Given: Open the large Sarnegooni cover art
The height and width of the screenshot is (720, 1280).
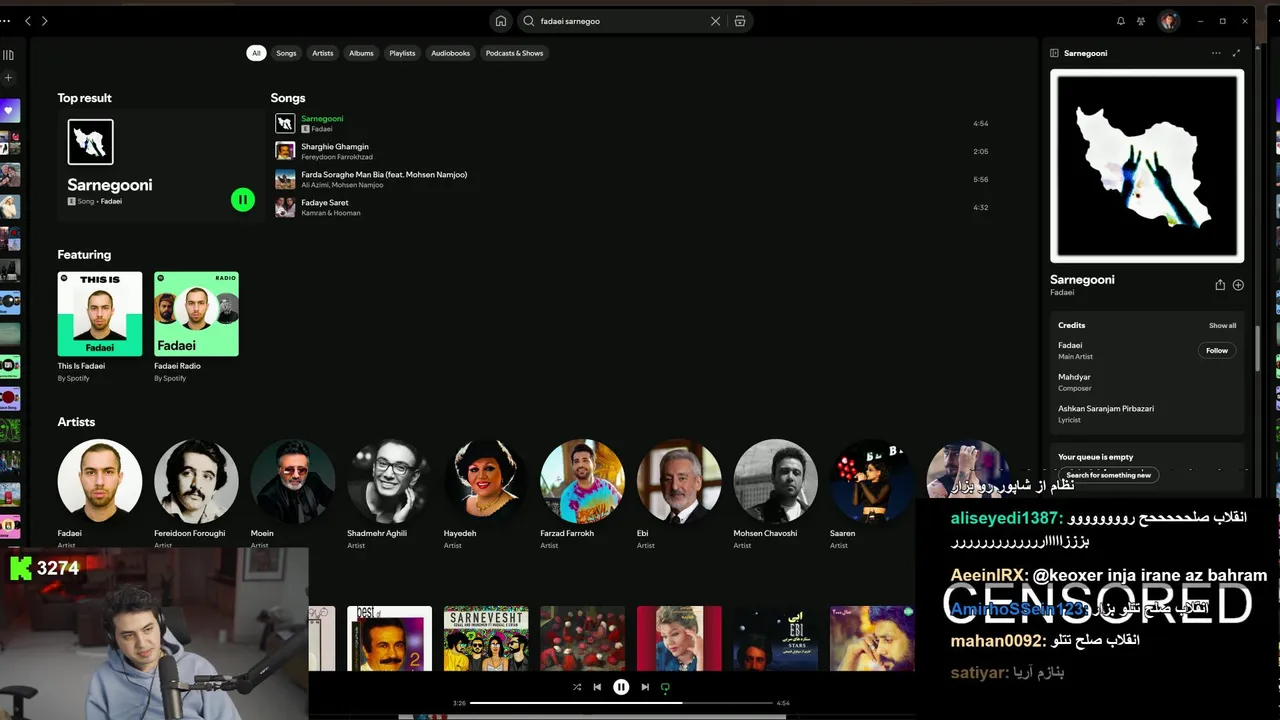Looking at the screenshot, I should tap(1147, 166).
